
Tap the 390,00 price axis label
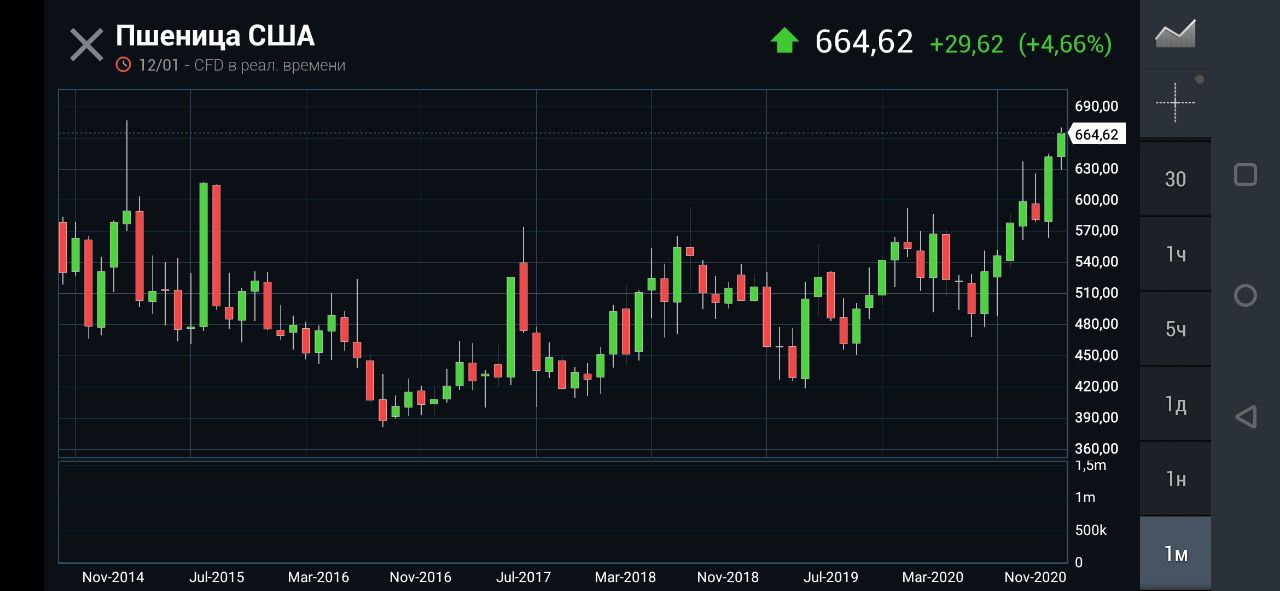1097,417
